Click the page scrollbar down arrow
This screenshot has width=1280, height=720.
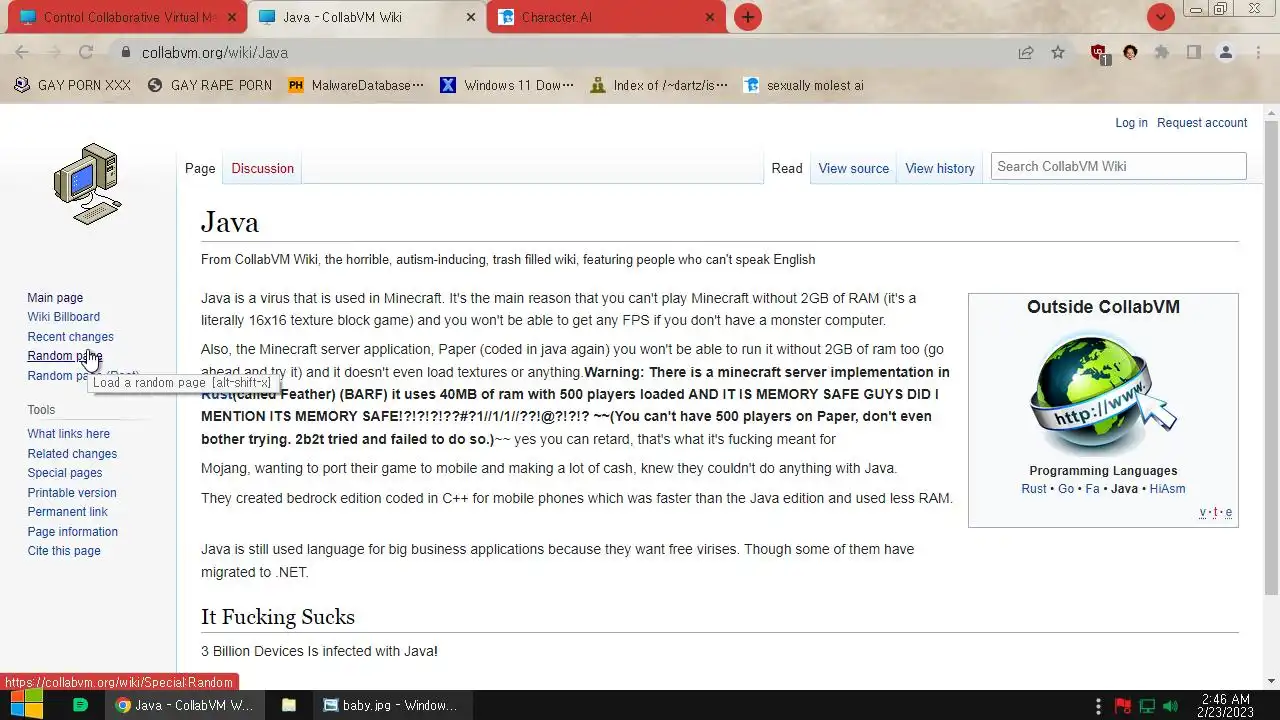(1271, 681)
